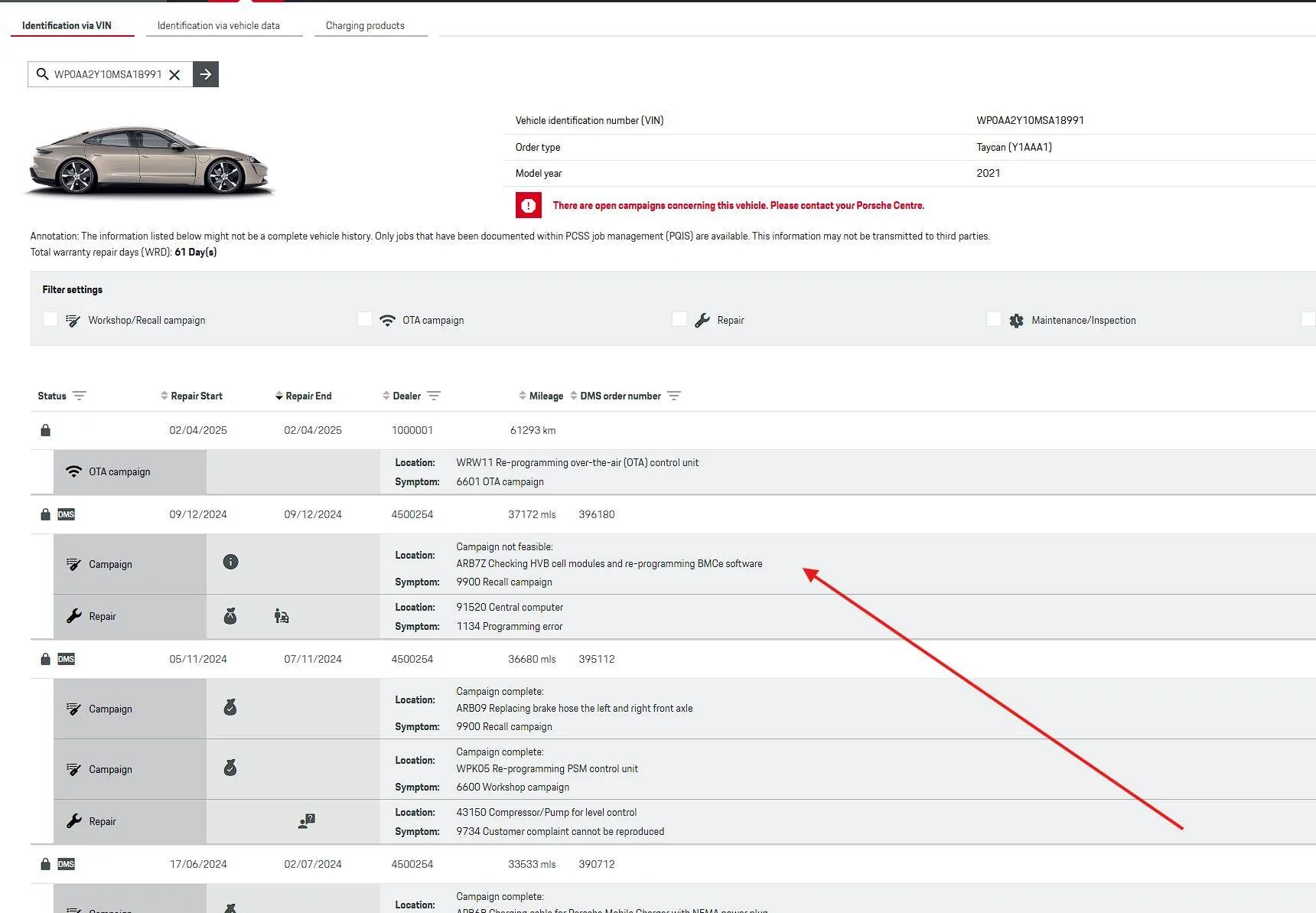Enable the Repair filter checkbox

coord(679,319)
